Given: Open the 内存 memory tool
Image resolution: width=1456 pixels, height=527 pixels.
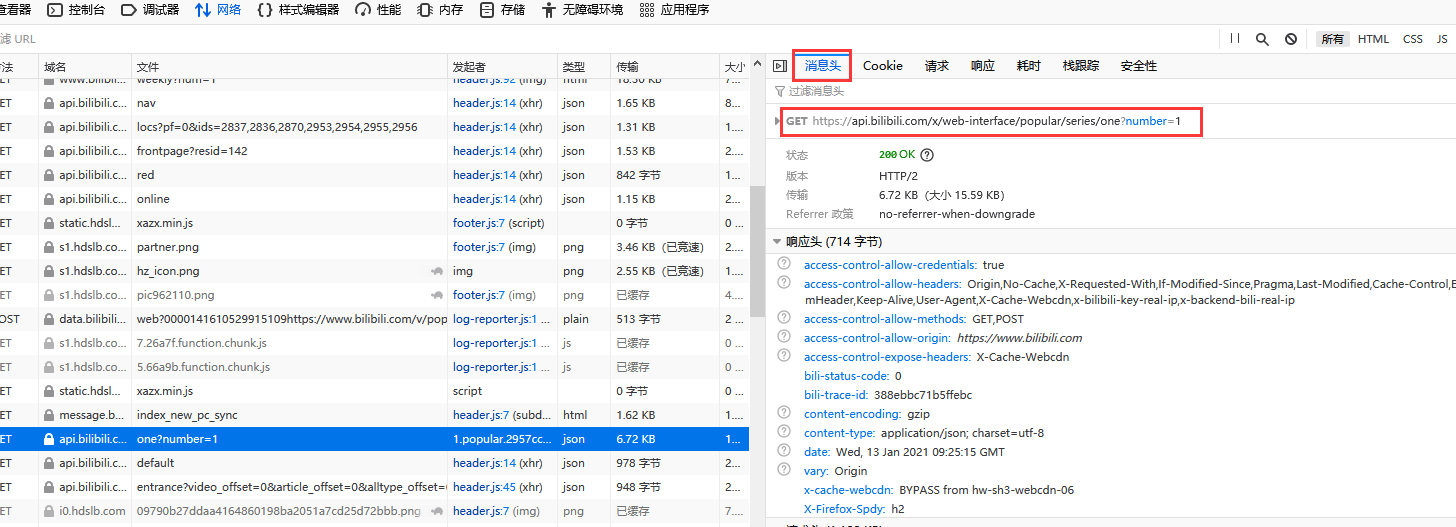Looking at the screenshot, I should click(x=440, y=10).
